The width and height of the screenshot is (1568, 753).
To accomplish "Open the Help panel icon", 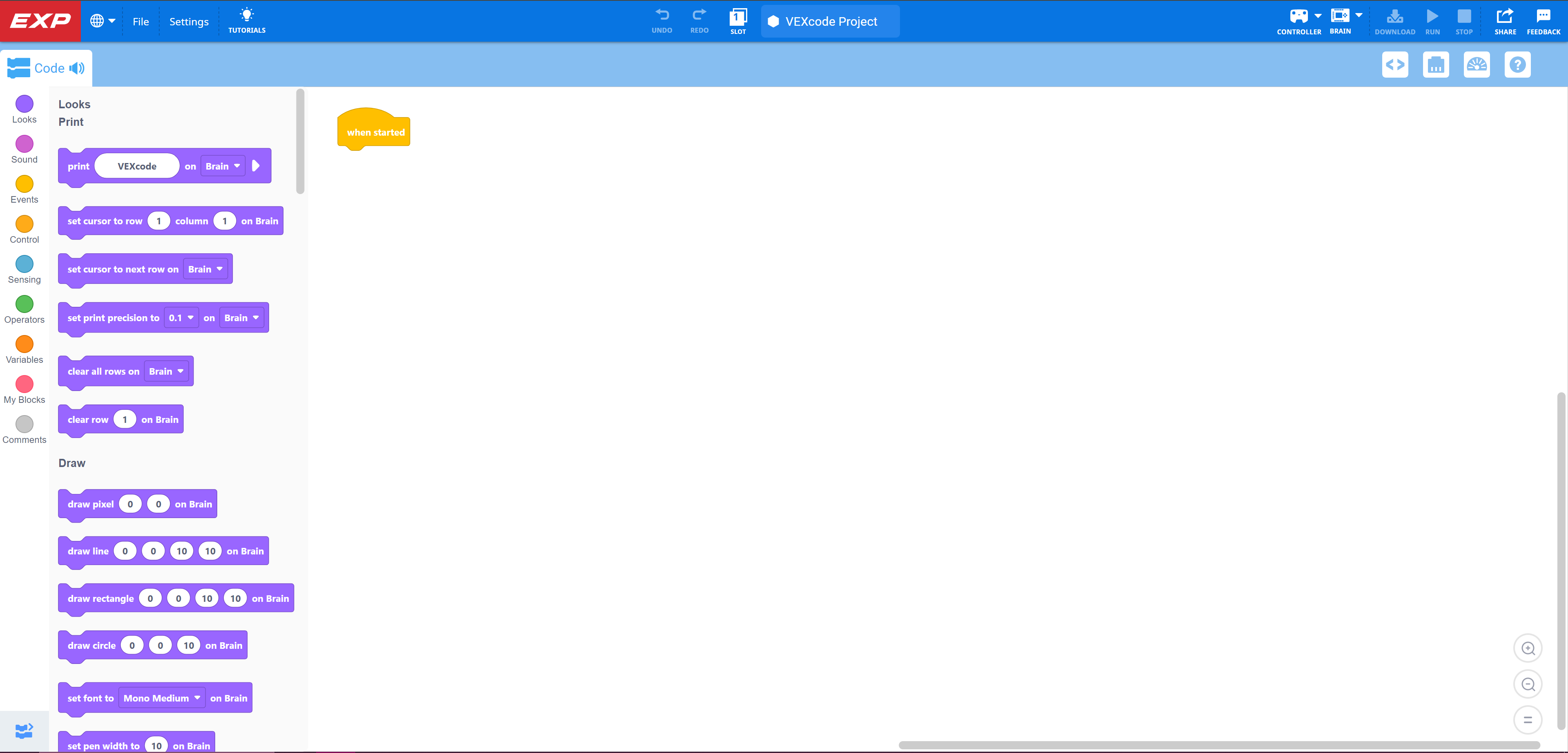I will coord(1517,65).
